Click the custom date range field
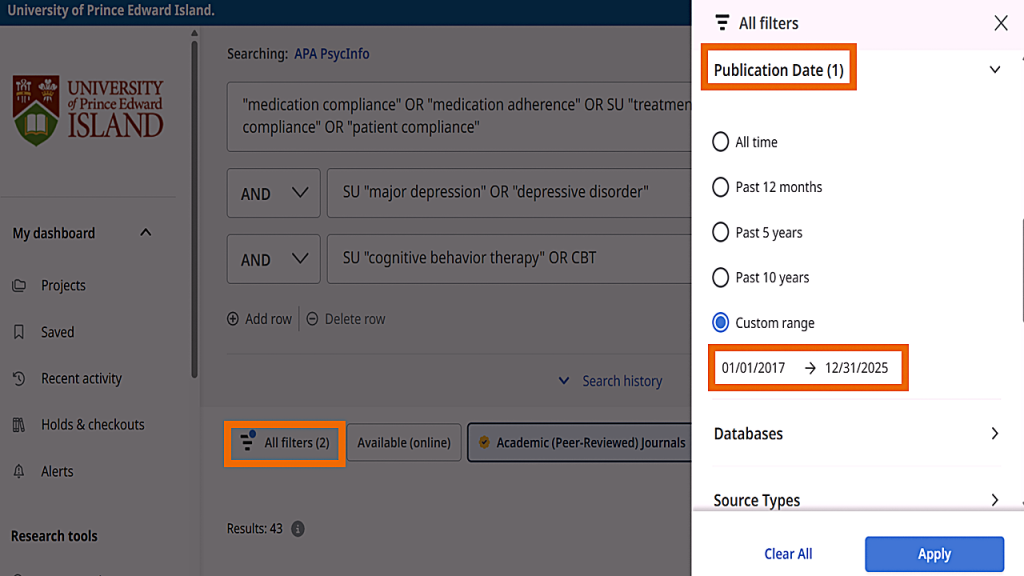The width and height of the screenshot is (1024, 576). [808, 368]
